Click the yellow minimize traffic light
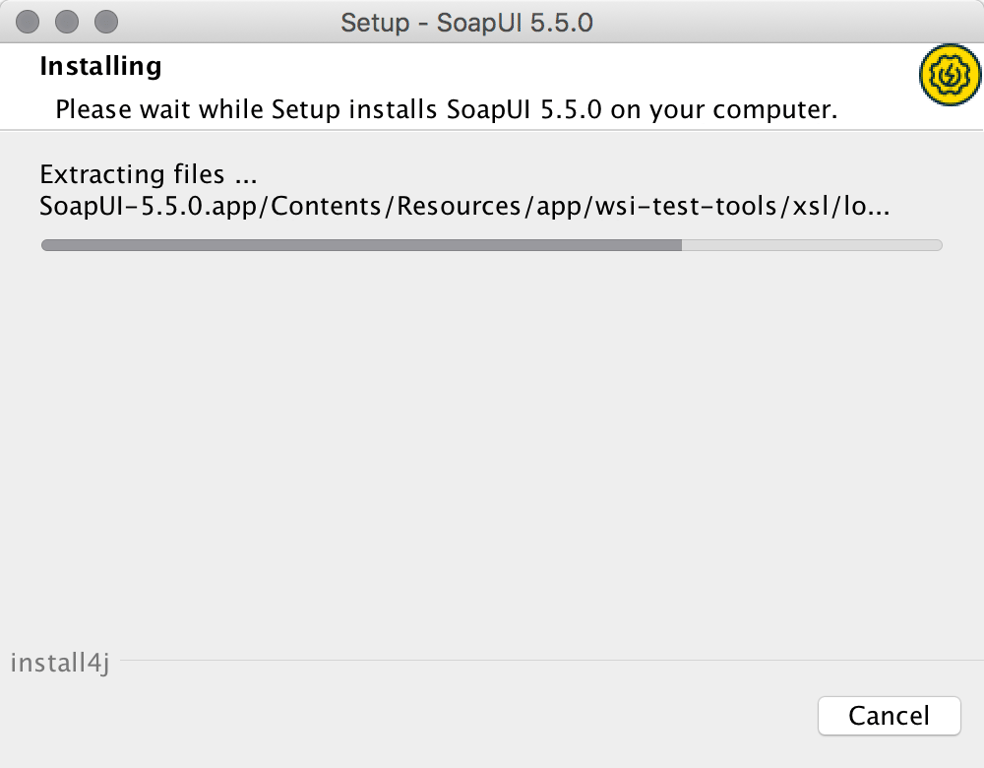 pos(66,20)
